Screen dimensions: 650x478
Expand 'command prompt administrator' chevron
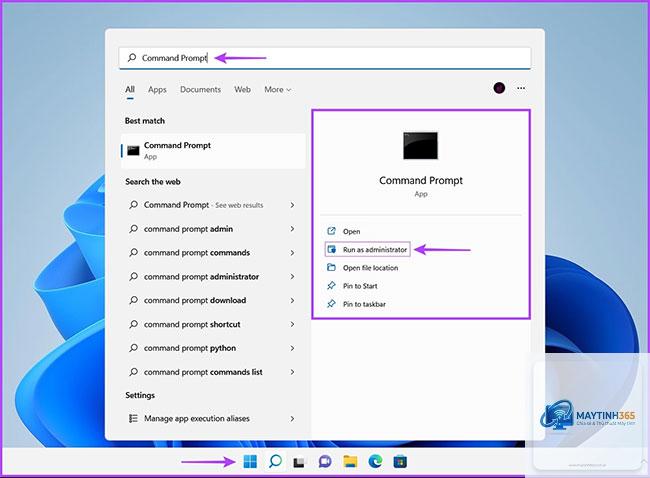pos(292,277)
